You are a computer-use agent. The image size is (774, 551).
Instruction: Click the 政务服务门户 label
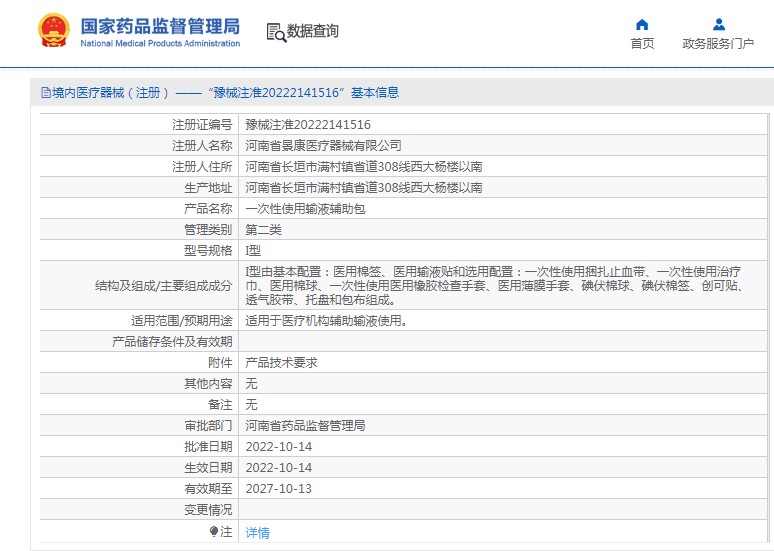718,44
